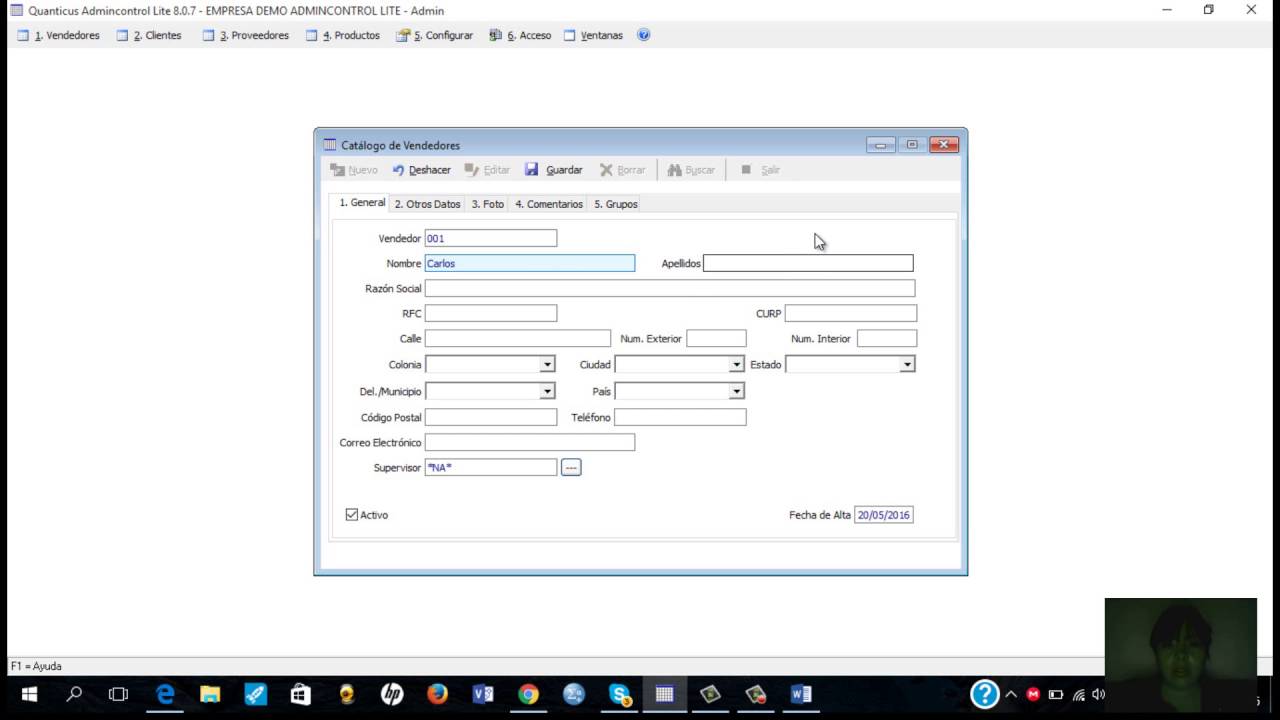Open Firefox from the taskbar

click(437, 694)
